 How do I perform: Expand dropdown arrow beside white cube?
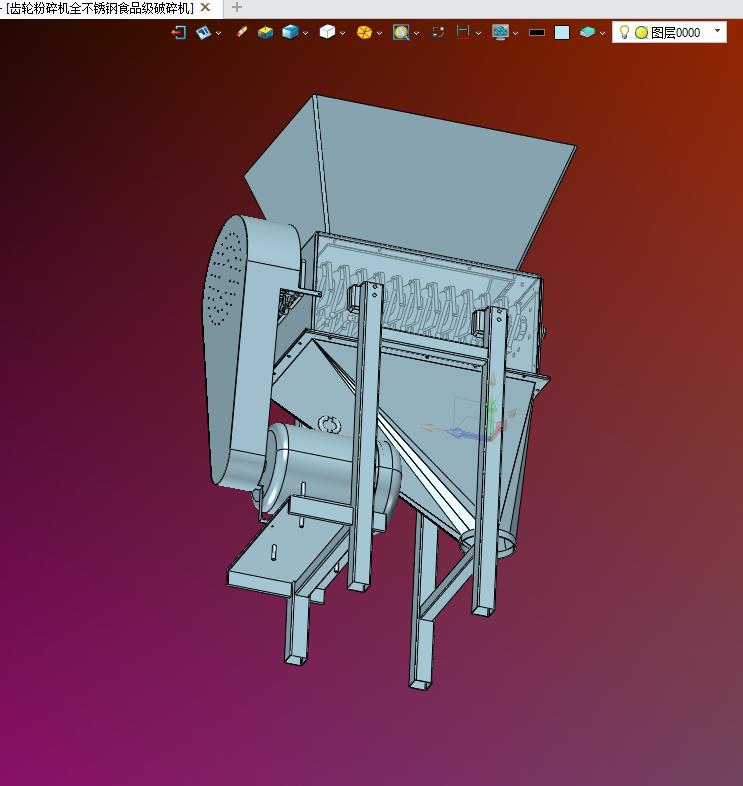[x=342, y=33]
